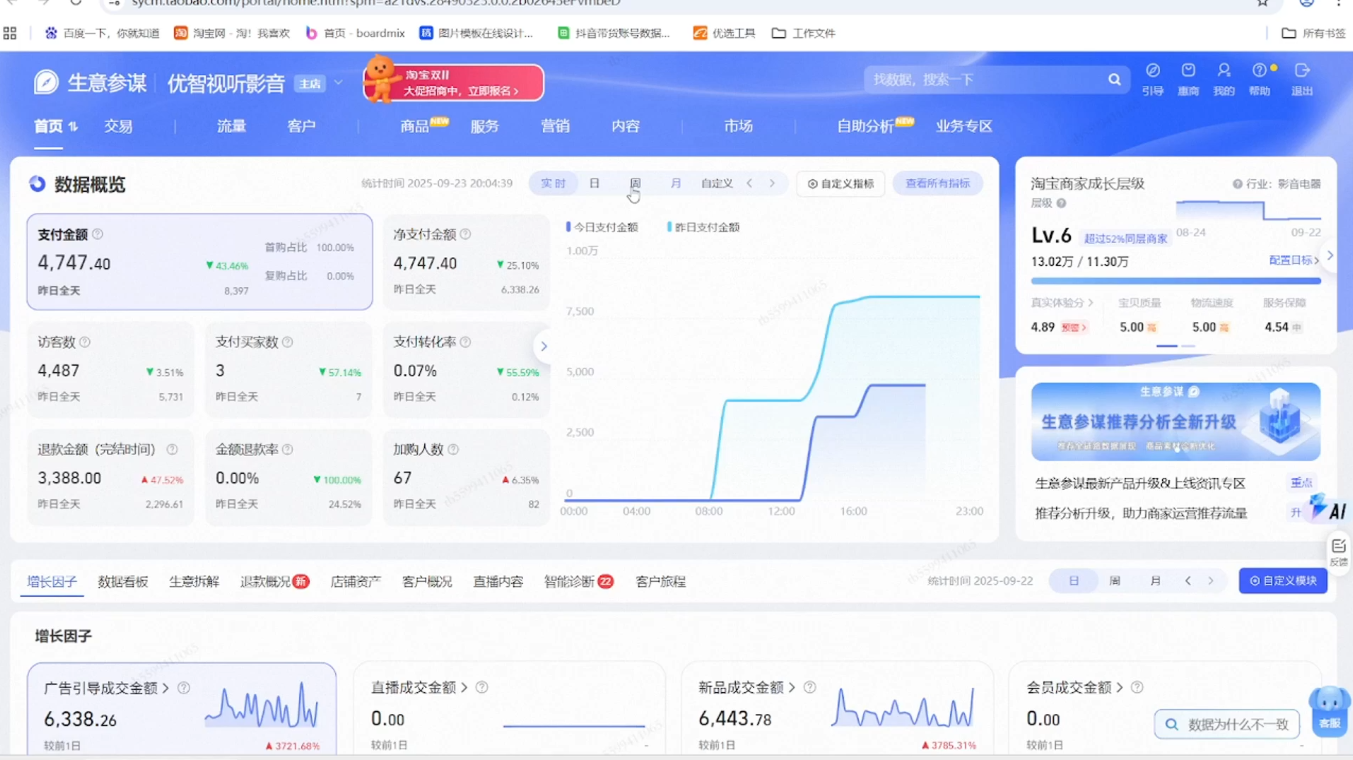This screenshot has height=760, width=1353.
Task: Click the 帮助 help icon
Action: [1259, 71]
